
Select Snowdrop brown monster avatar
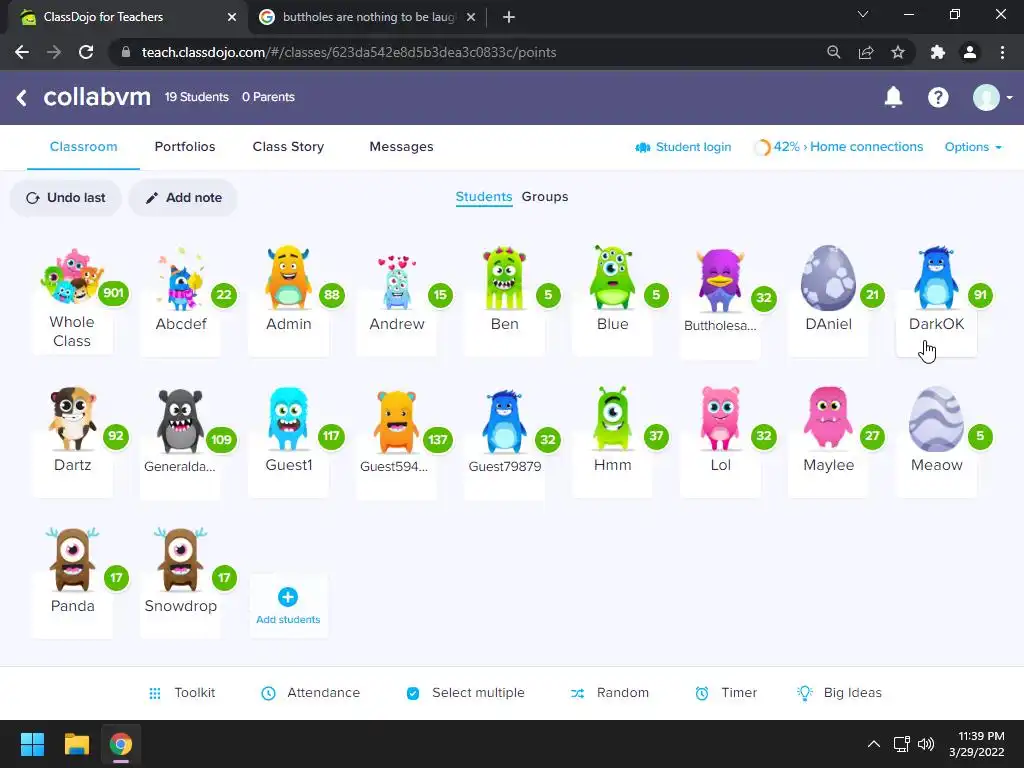[180, 560]
